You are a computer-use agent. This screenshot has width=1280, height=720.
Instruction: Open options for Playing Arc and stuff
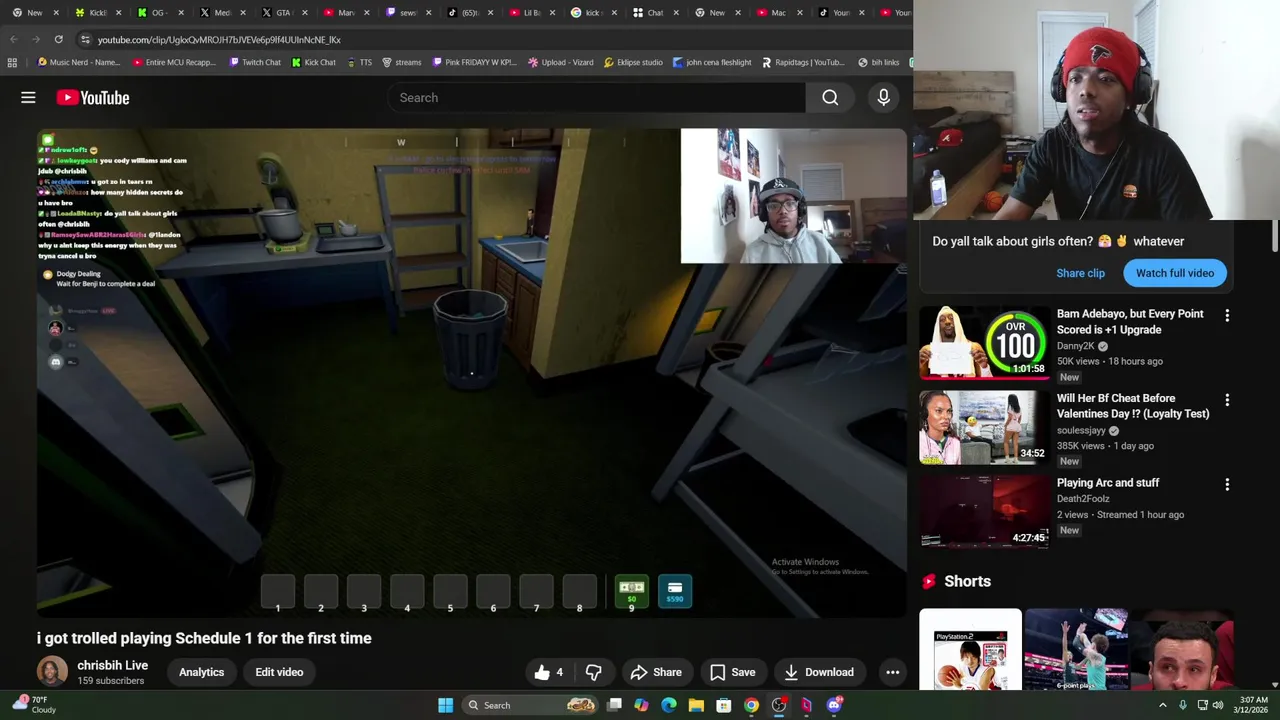(1227, 484)
